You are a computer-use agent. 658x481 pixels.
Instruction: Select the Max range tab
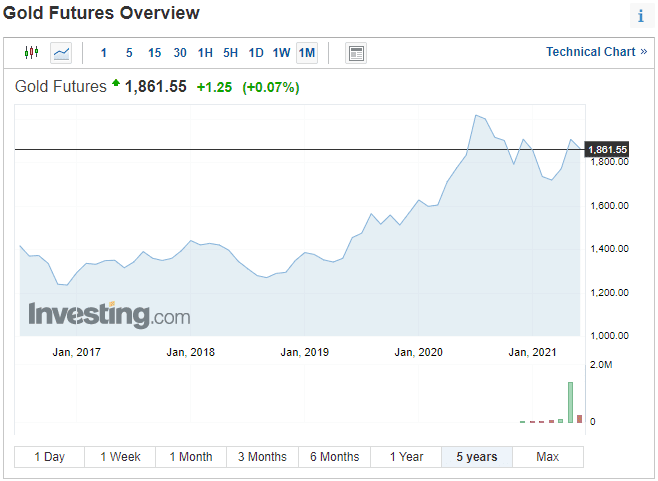click(x=548, y=457)
